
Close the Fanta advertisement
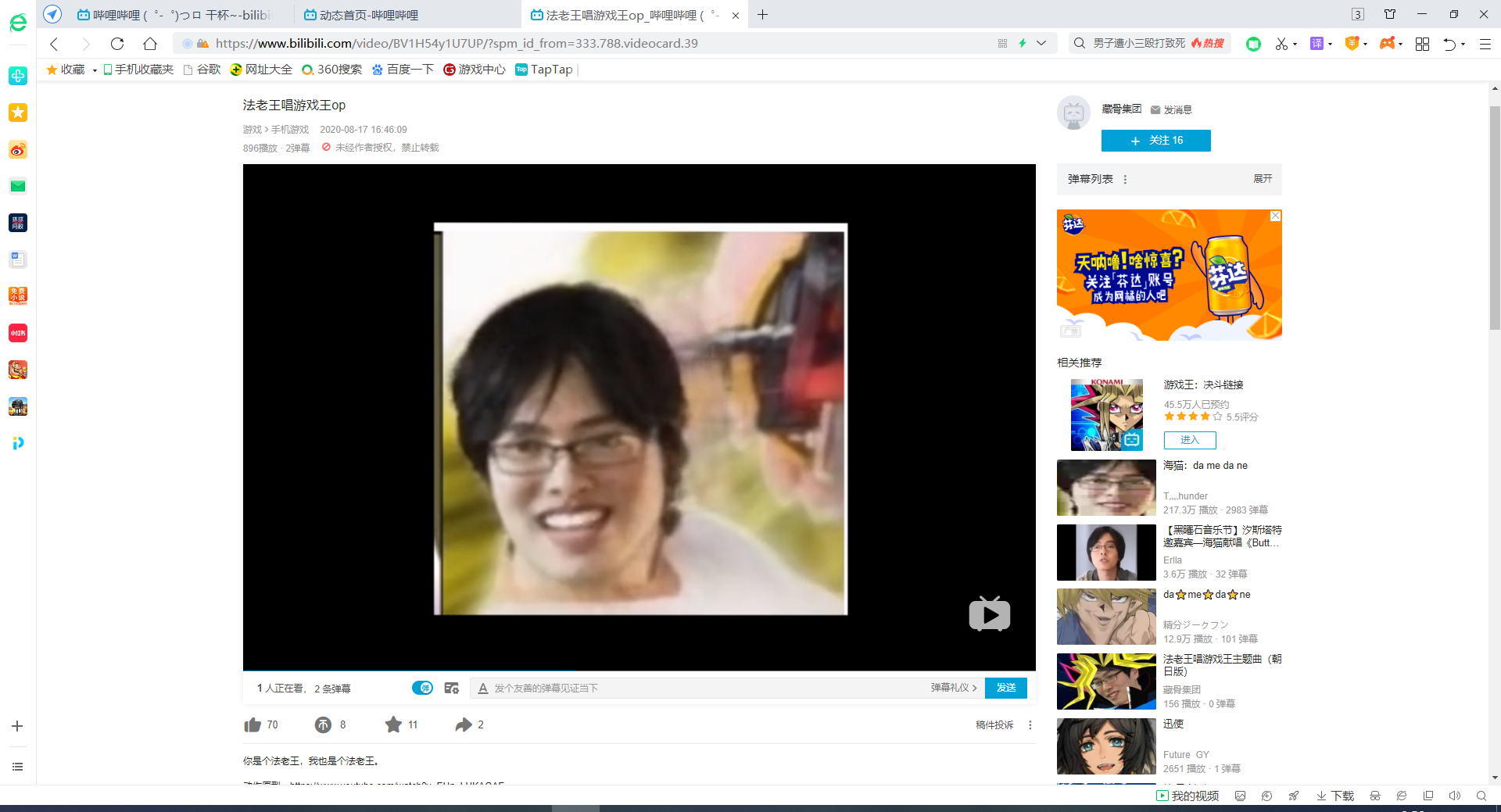click(1275, 216)
